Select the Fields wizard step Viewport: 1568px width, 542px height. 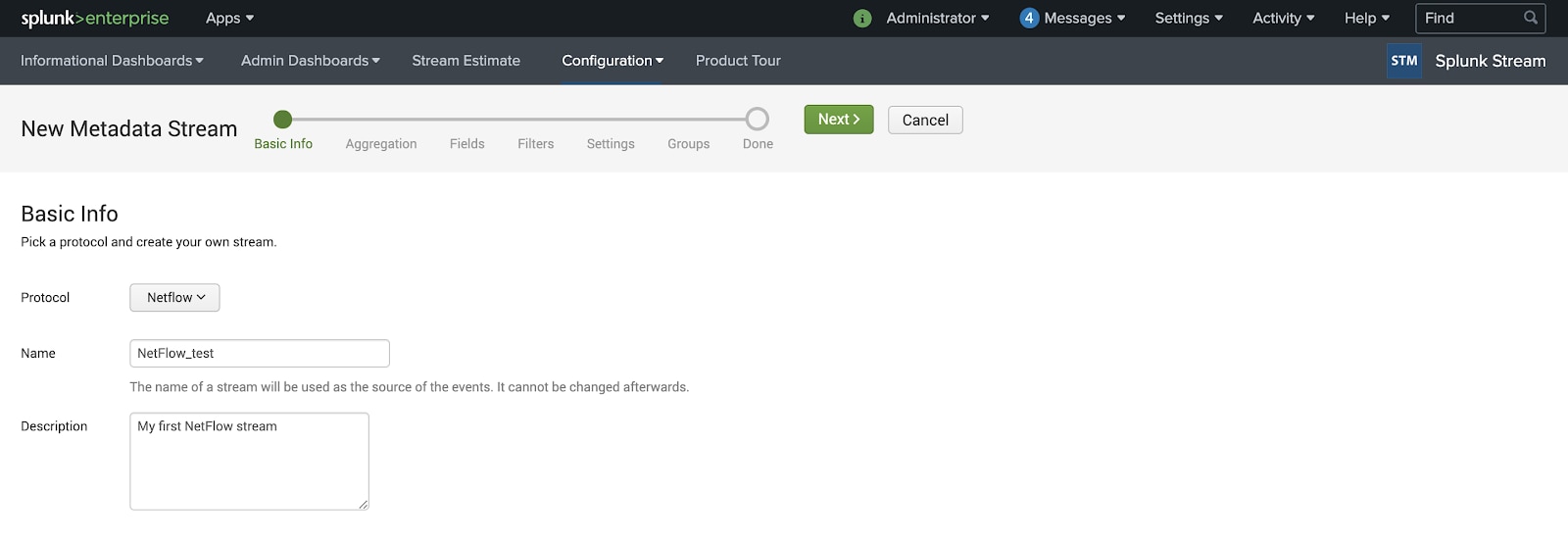click(x=467, y=144)
